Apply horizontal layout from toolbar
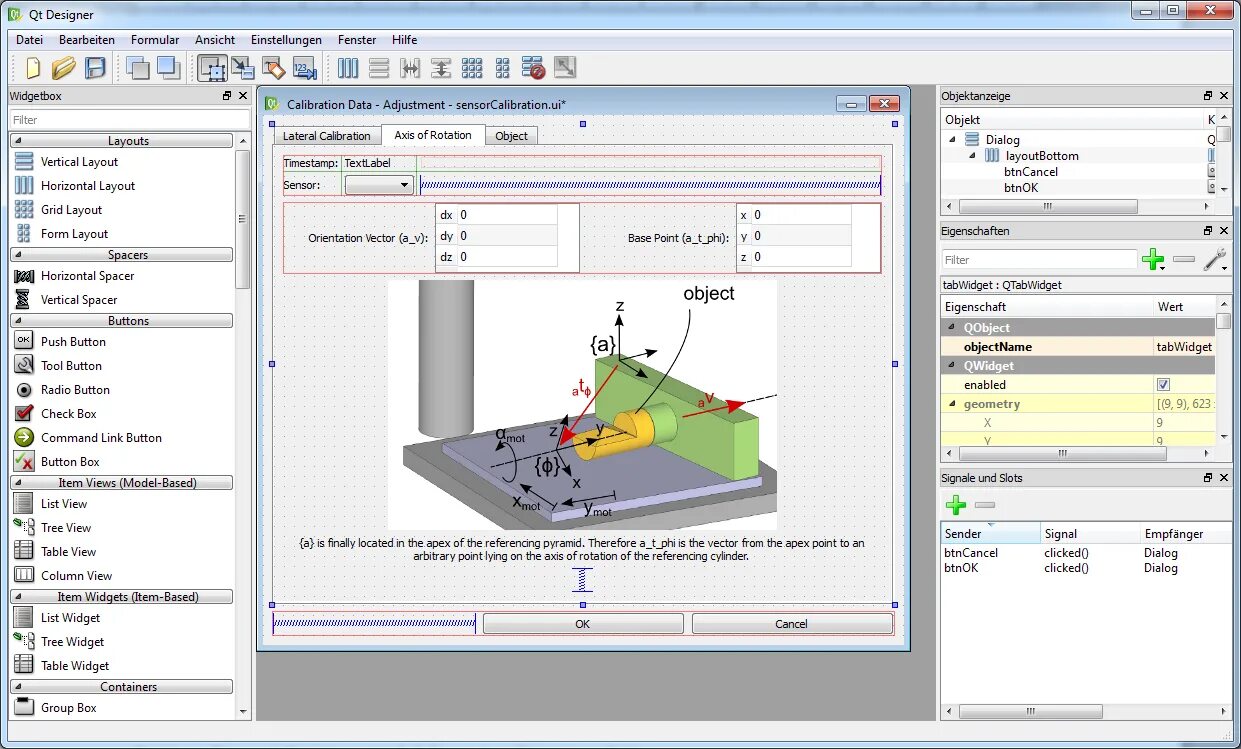Viewport: 1241px width, 749px height. click(x=348, y=68)
